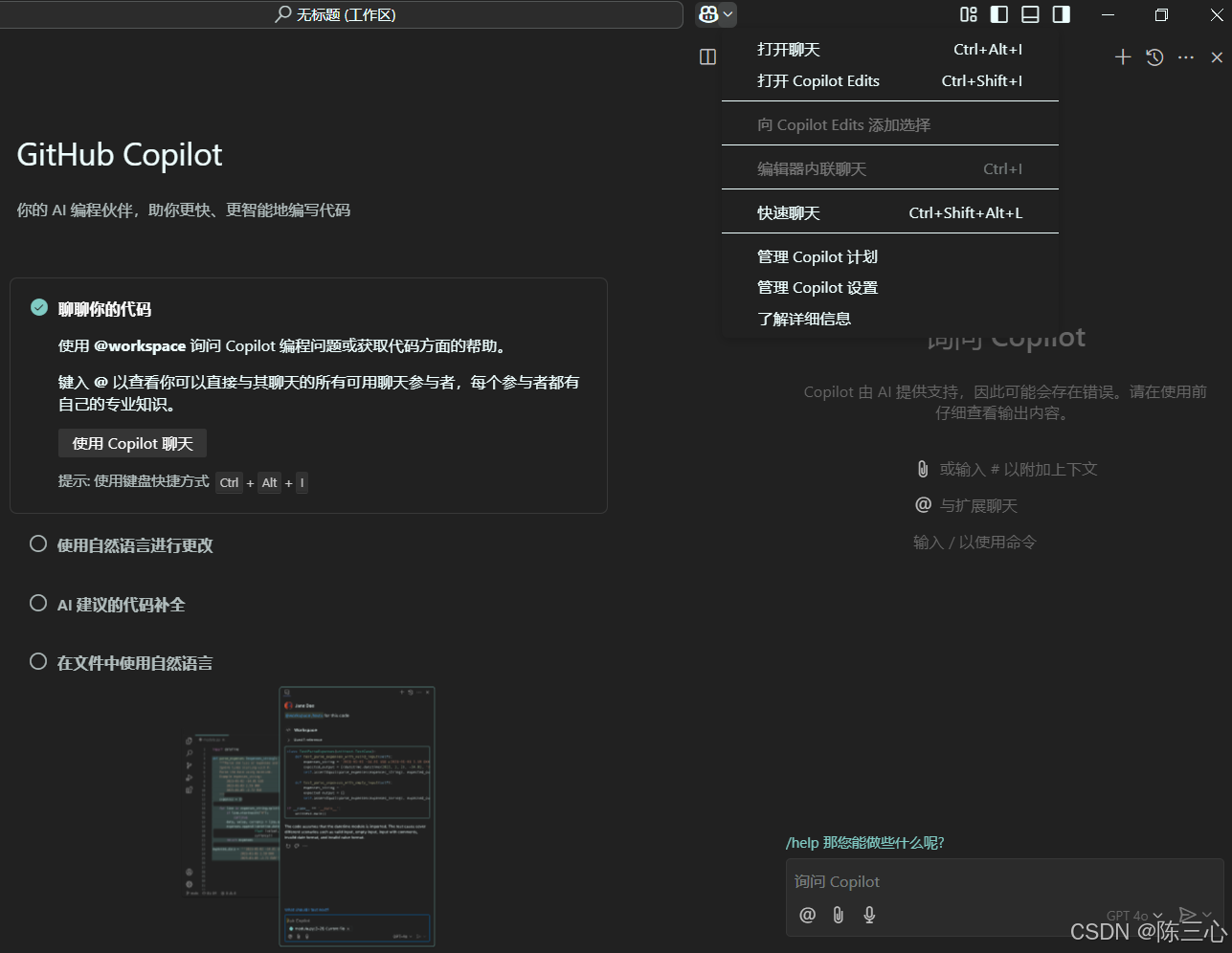Click the 聊聊你的代码 heading
The height and width of the screenshot is (953, 1232).
tap(105, 309)
